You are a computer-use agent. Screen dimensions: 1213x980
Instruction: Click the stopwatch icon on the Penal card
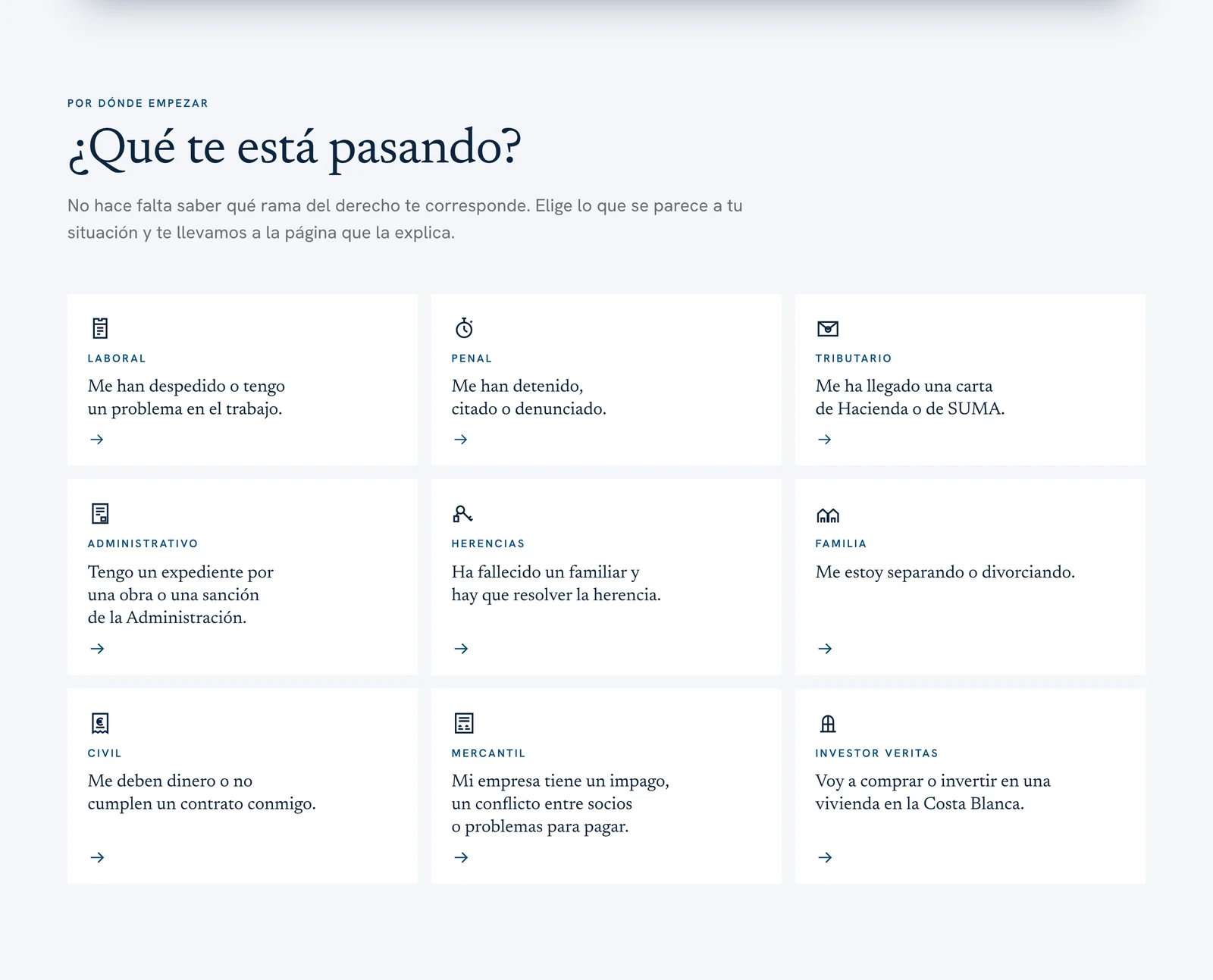click(464, 328)
